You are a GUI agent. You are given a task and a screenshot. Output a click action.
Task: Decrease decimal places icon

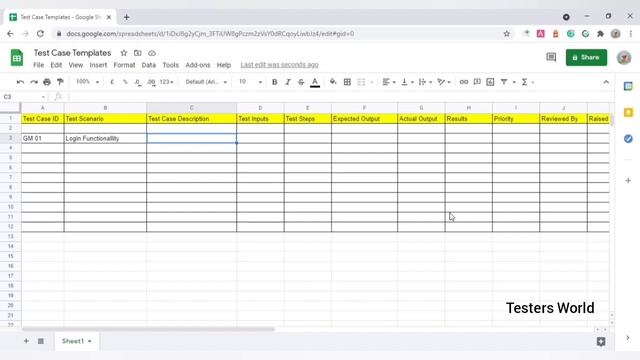(138, 82)
